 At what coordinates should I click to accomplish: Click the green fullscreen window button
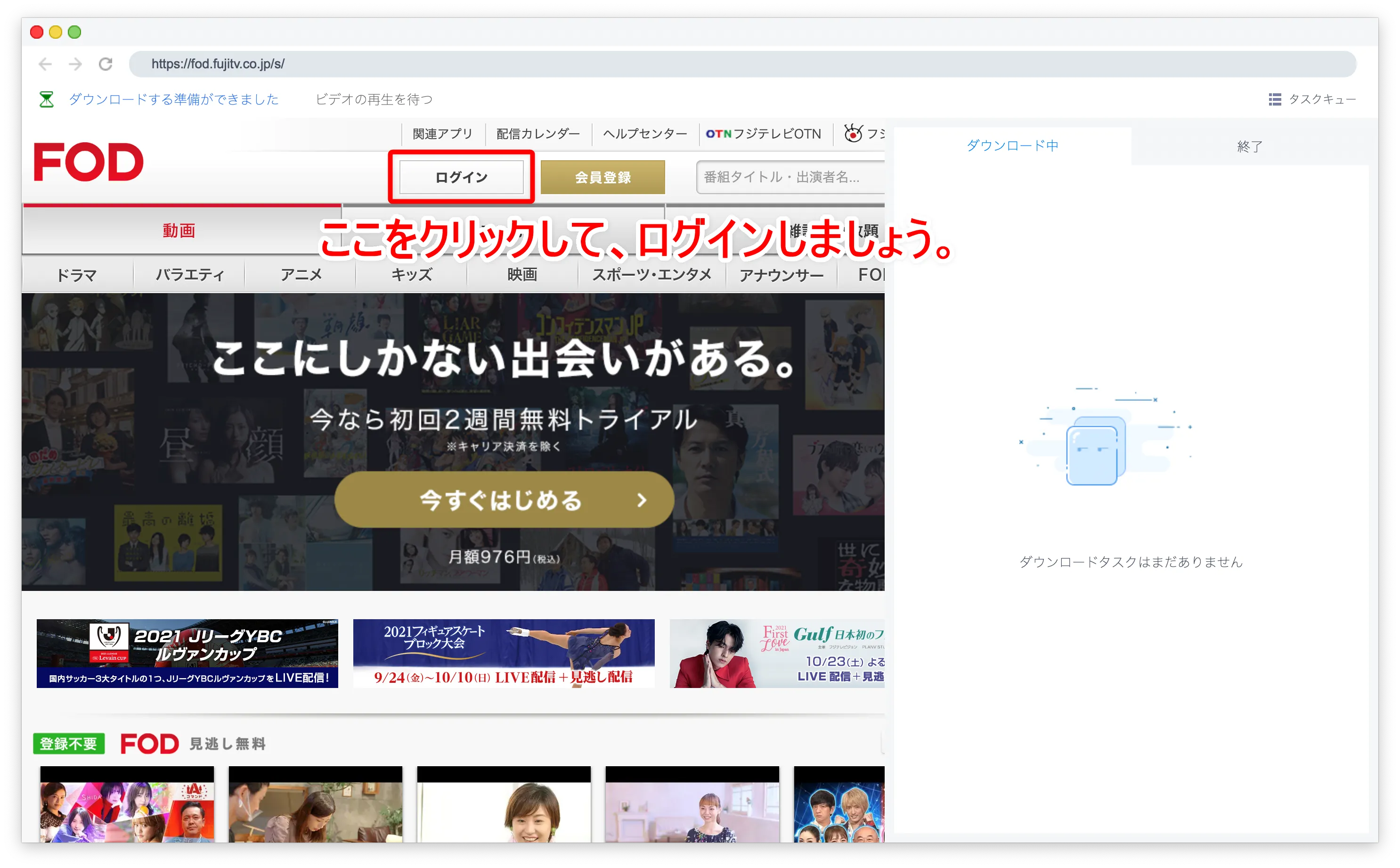[74, 32]
